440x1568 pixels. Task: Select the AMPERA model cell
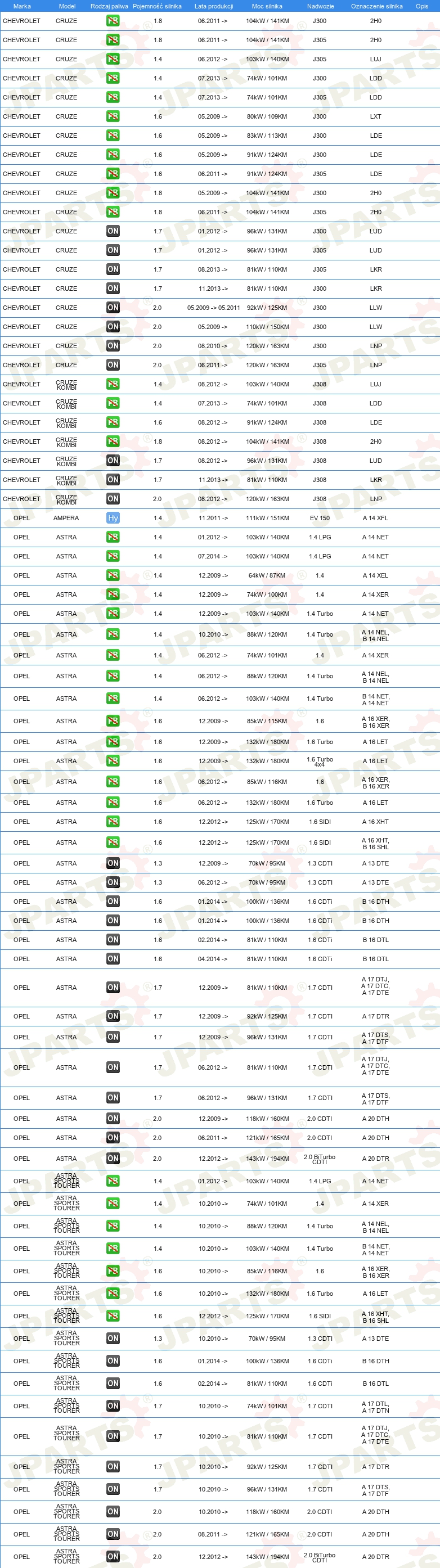click(x=66, y=518)
